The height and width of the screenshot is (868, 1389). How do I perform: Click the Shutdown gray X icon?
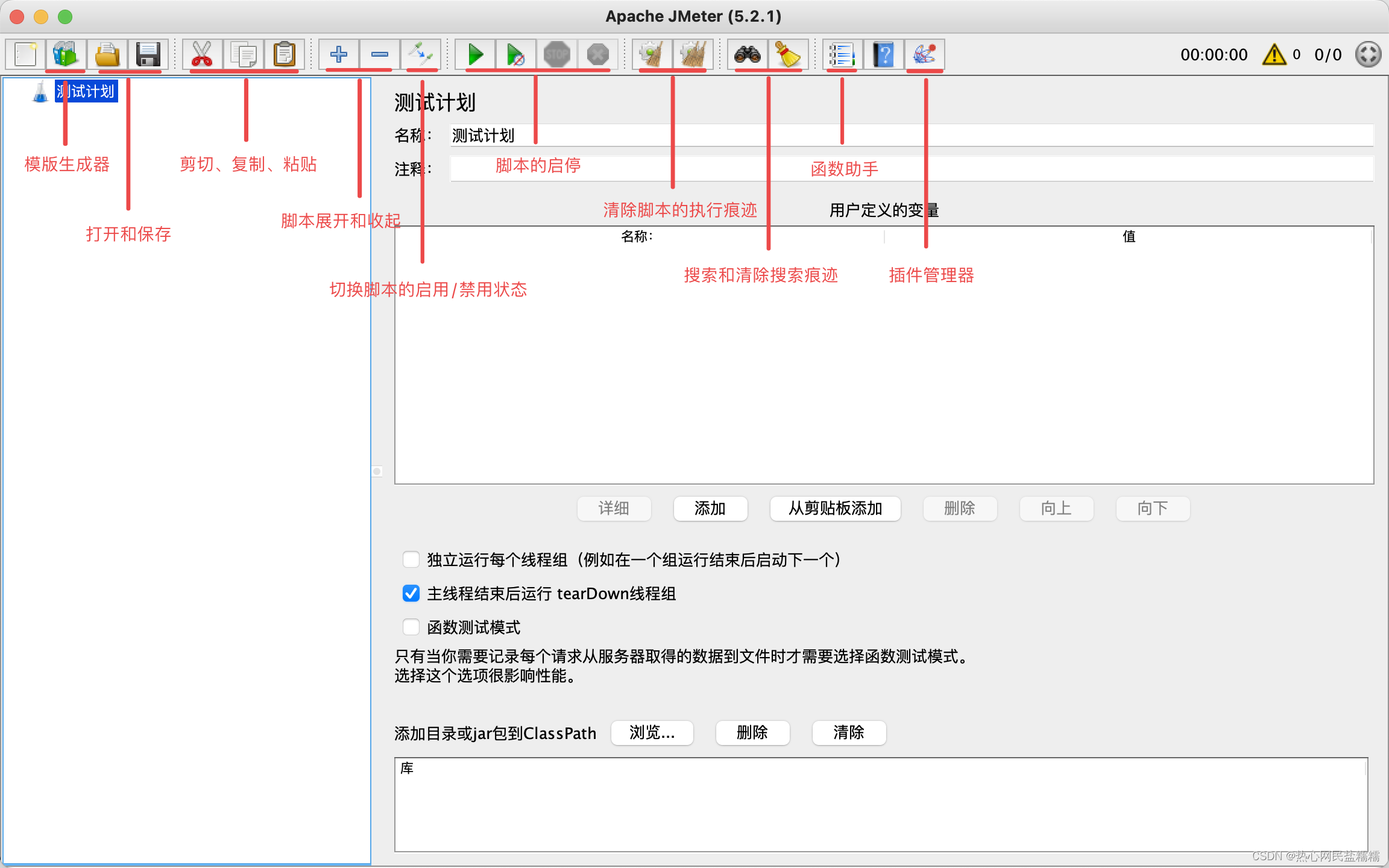coord(597,54)
